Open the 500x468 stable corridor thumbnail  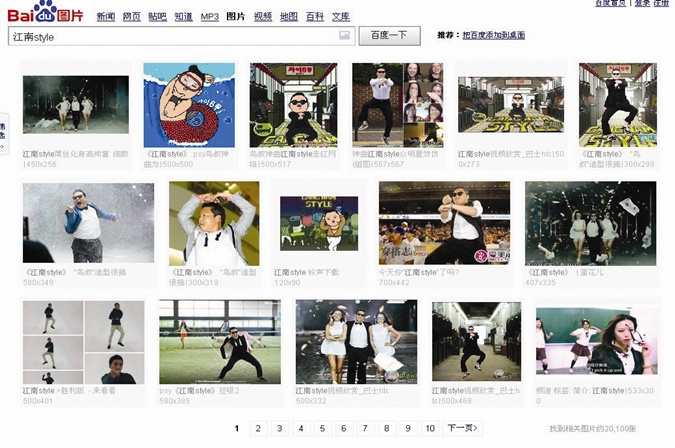[x=477, y=342]
